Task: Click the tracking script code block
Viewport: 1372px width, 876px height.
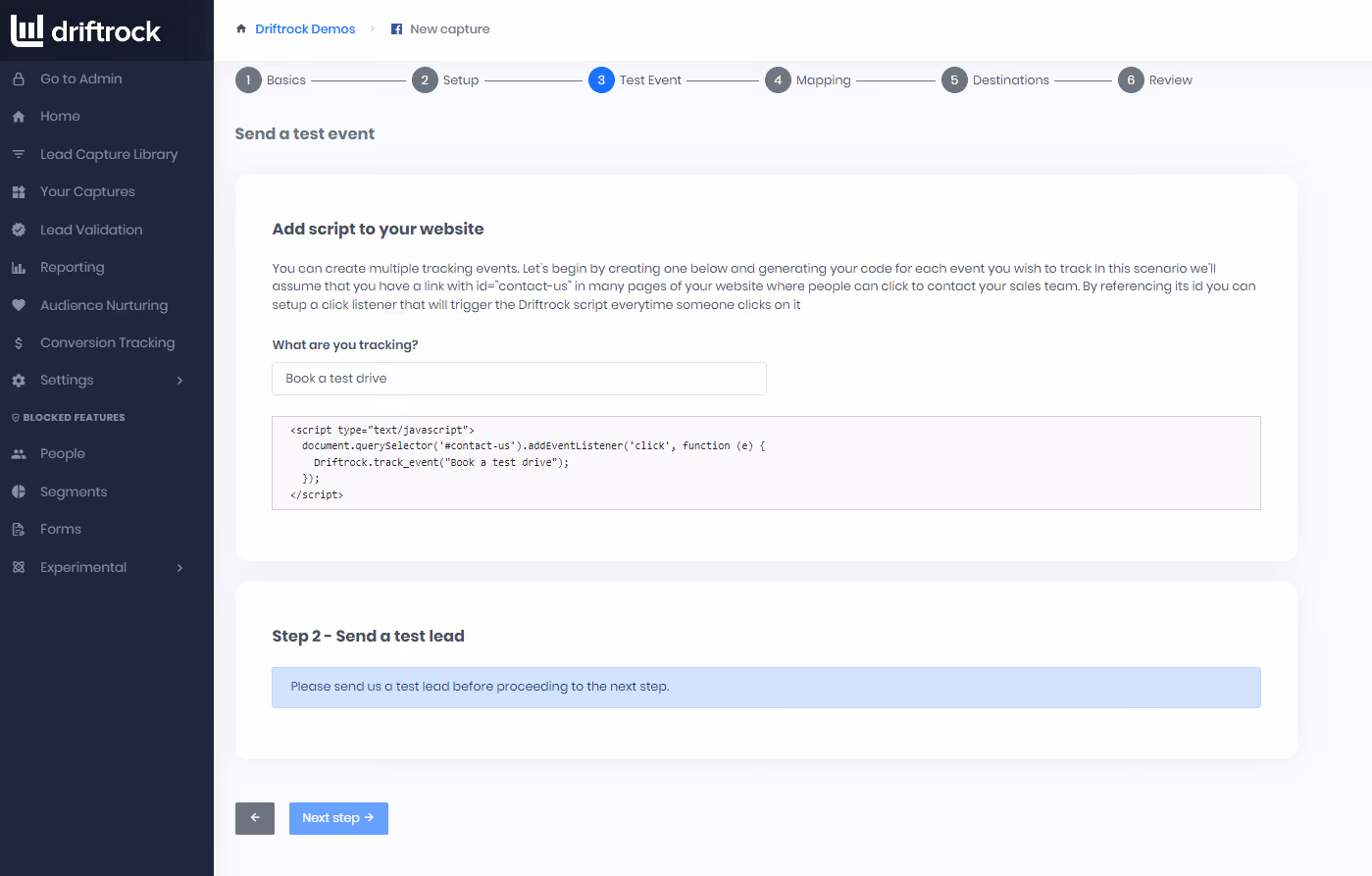Action: coord(766,463)
